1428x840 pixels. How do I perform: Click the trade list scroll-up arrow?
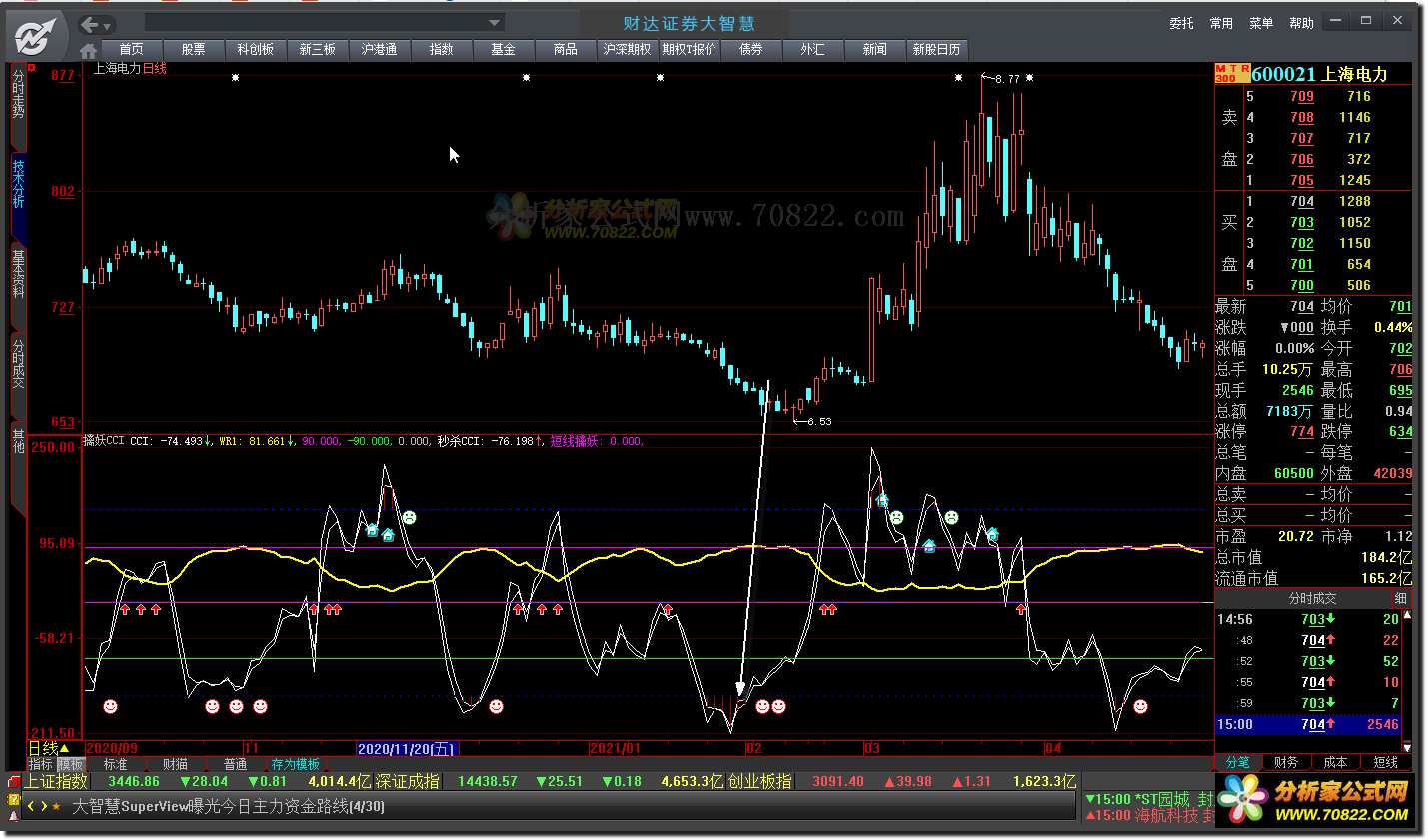(1407, 616)
